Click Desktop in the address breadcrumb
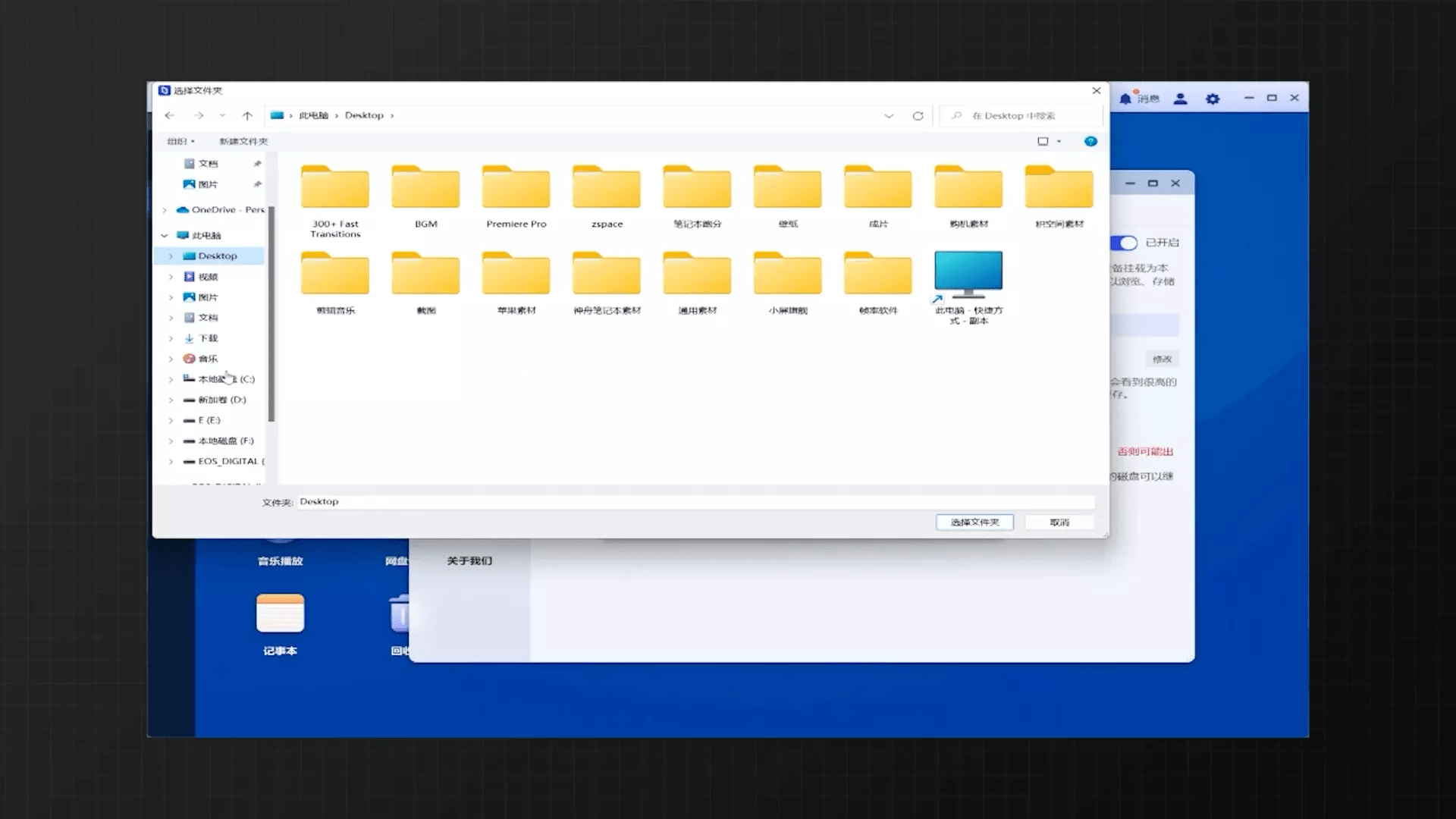 coord(364,115)
